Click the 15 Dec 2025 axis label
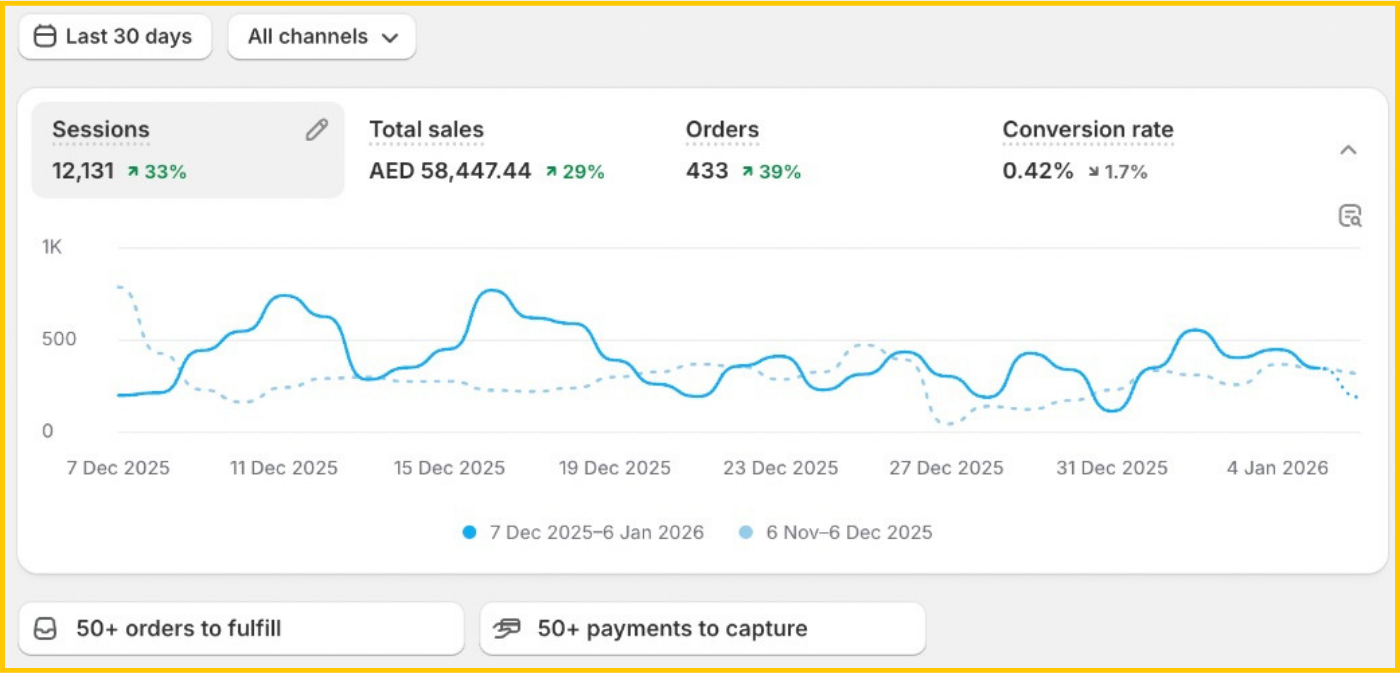Image resolution: width=1400 pixels, height=673 pixels. [x=448, y=468]
